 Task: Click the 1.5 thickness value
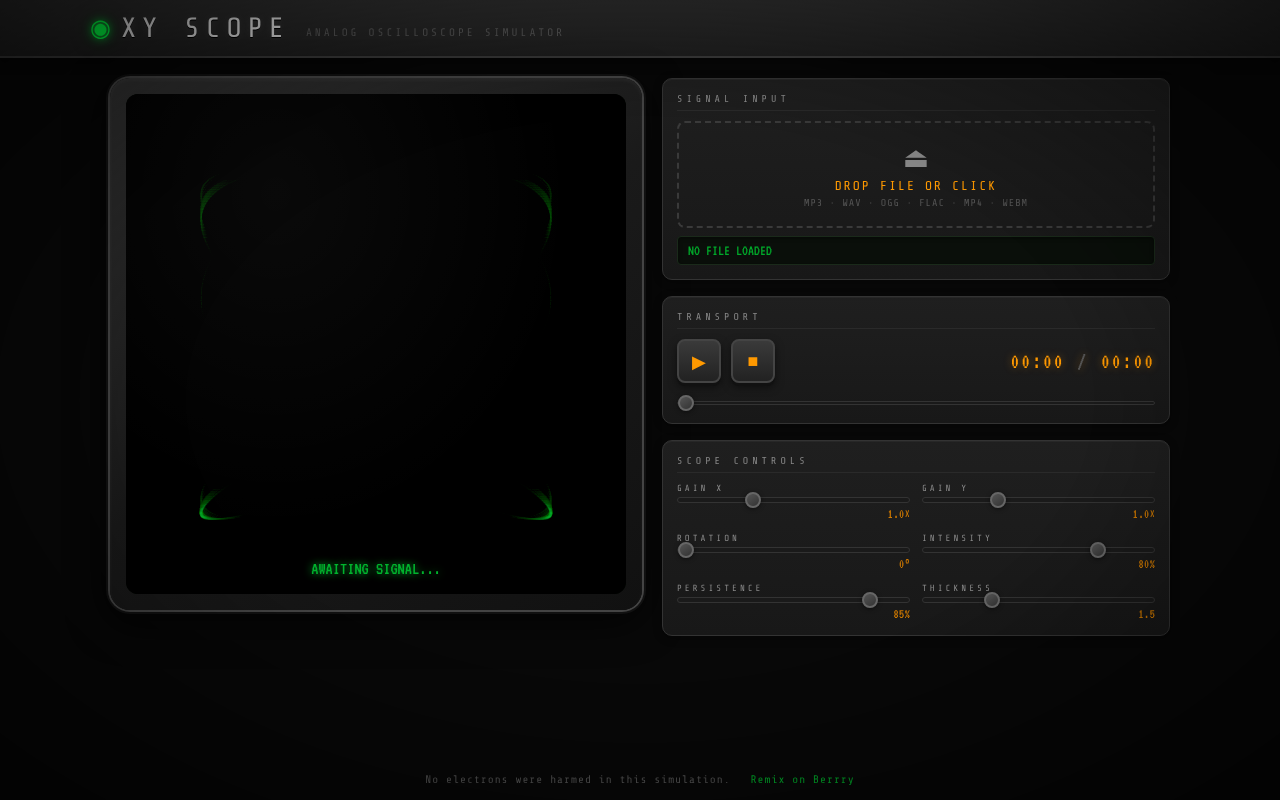point(1147,615)
